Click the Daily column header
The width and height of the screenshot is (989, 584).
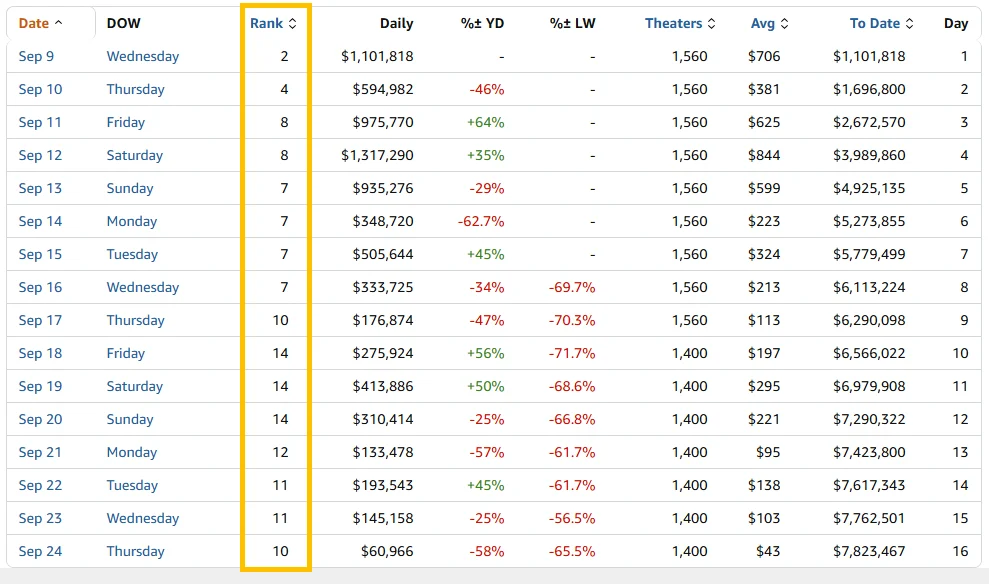pos(396,23)
